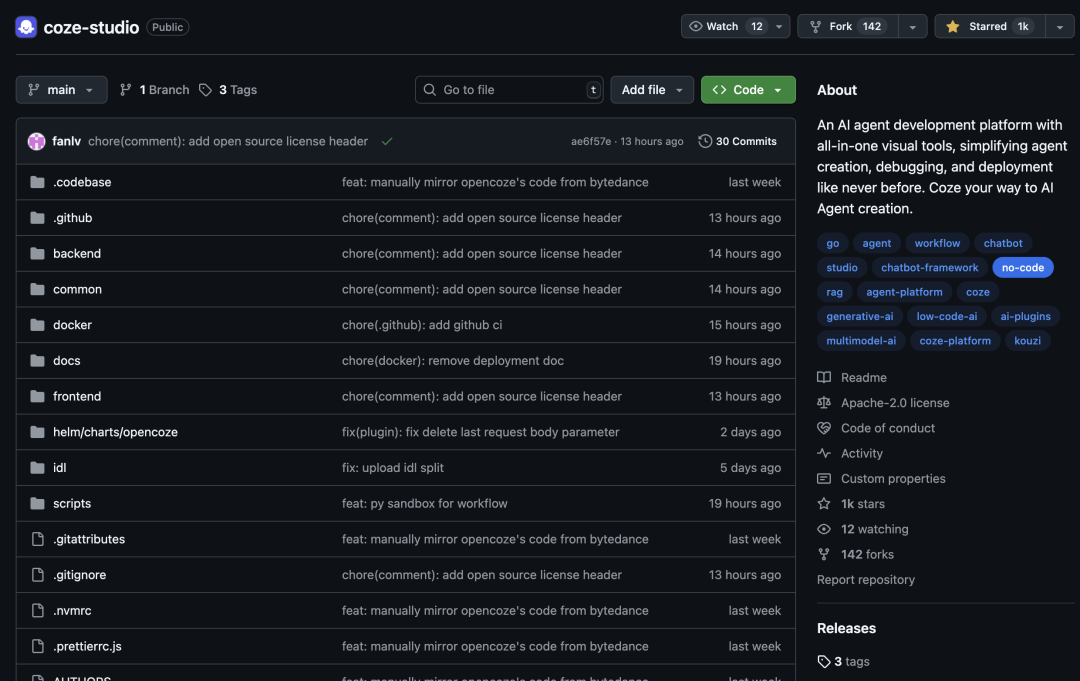
Task: Click the pulse icon beside Activity
Action: coord(824,453)
